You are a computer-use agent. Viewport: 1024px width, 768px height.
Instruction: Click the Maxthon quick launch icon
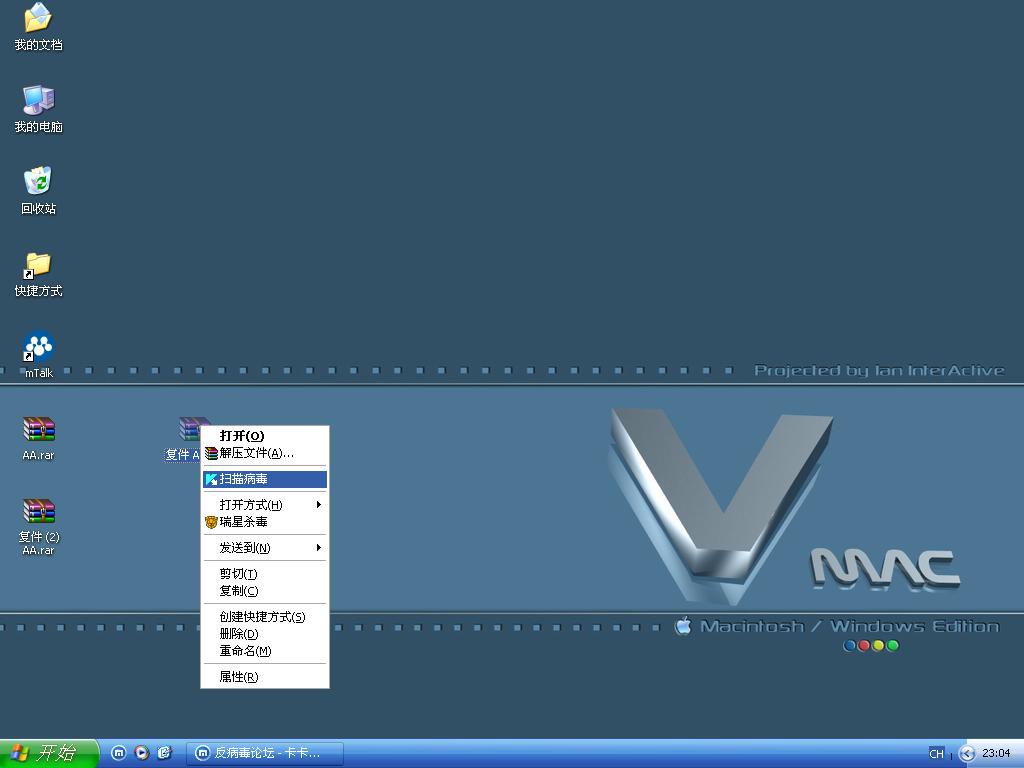[x=119, y=753]
